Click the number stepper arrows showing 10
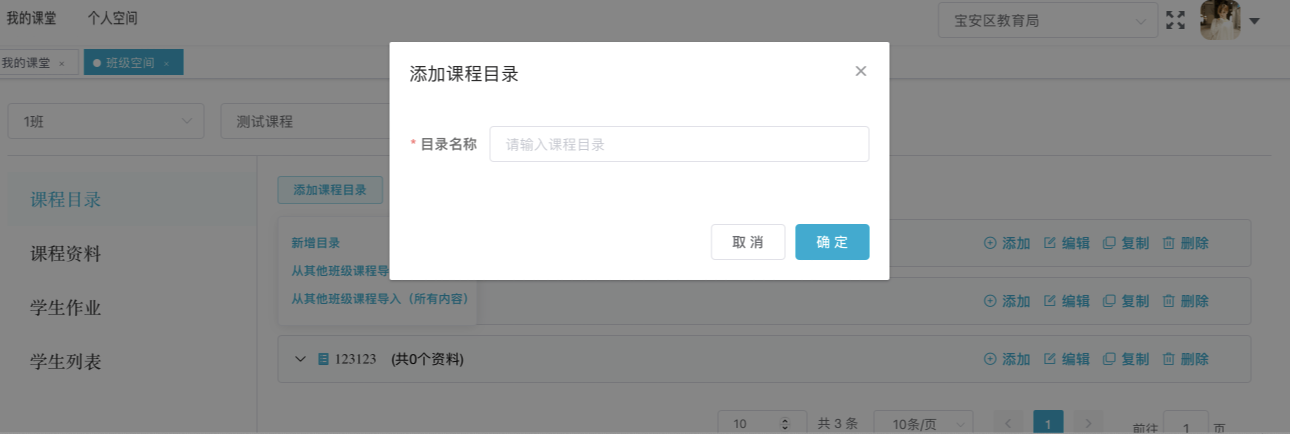 [x=785, y=424]
